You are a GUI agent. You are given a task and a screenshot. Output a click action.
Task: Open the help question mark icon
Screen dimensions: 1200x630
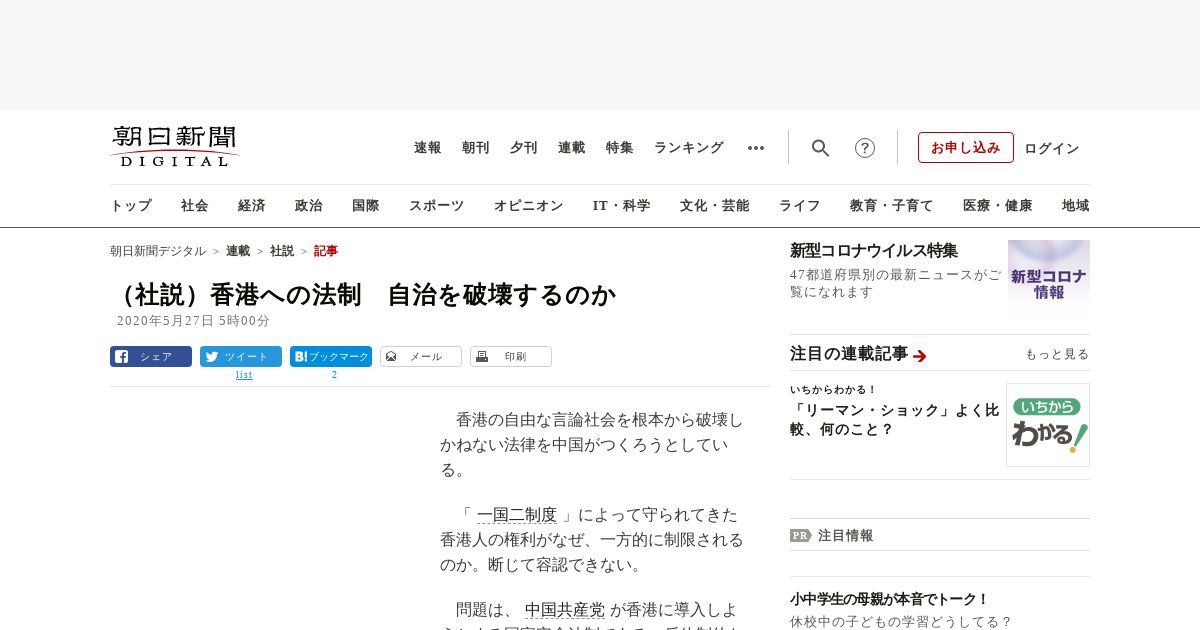pyautogui.click(x=865, y=148)
